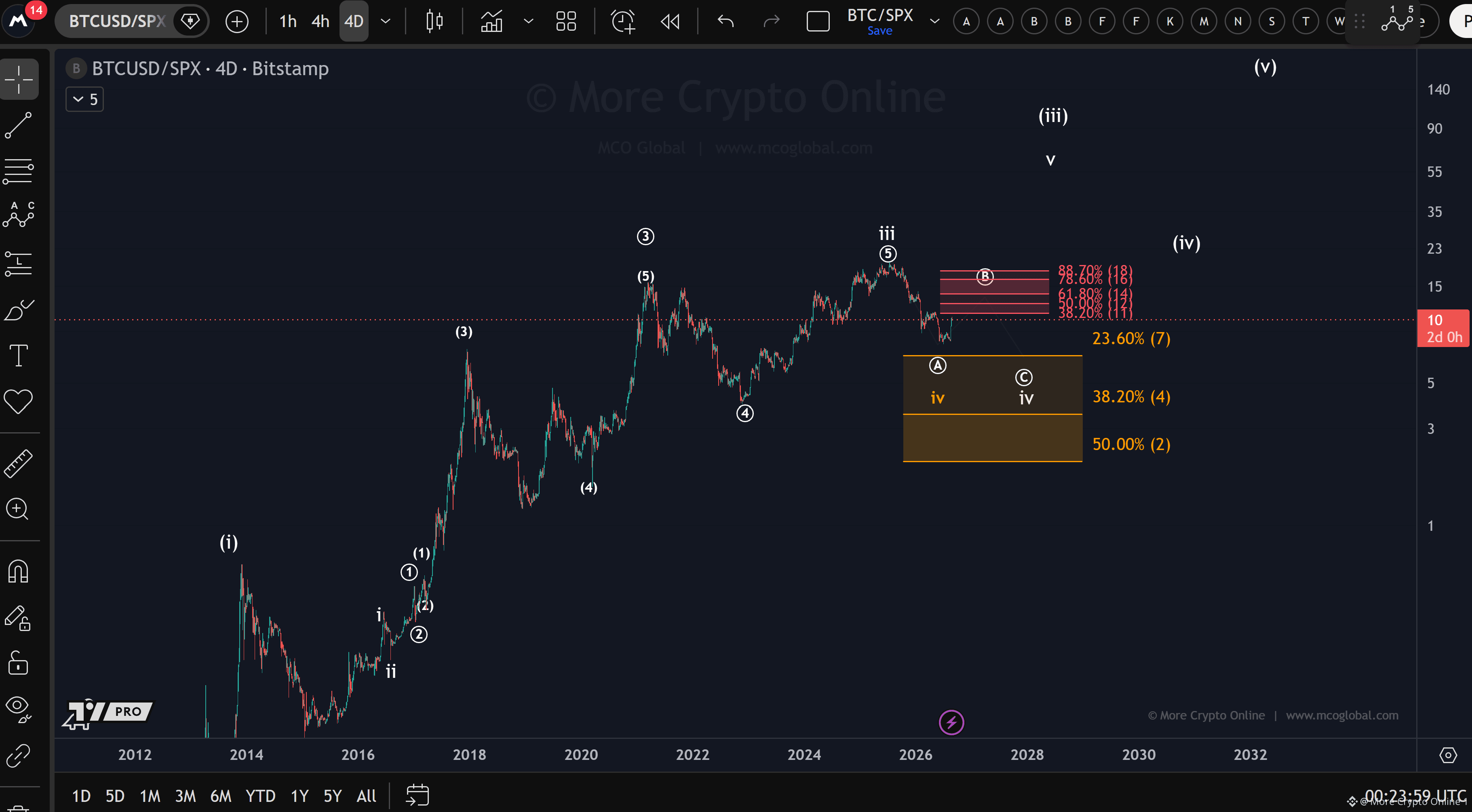The height and width of the screenshot is (812, 1472).
Task: Toggle lock all drawings
Action: [x=19, y=663]
